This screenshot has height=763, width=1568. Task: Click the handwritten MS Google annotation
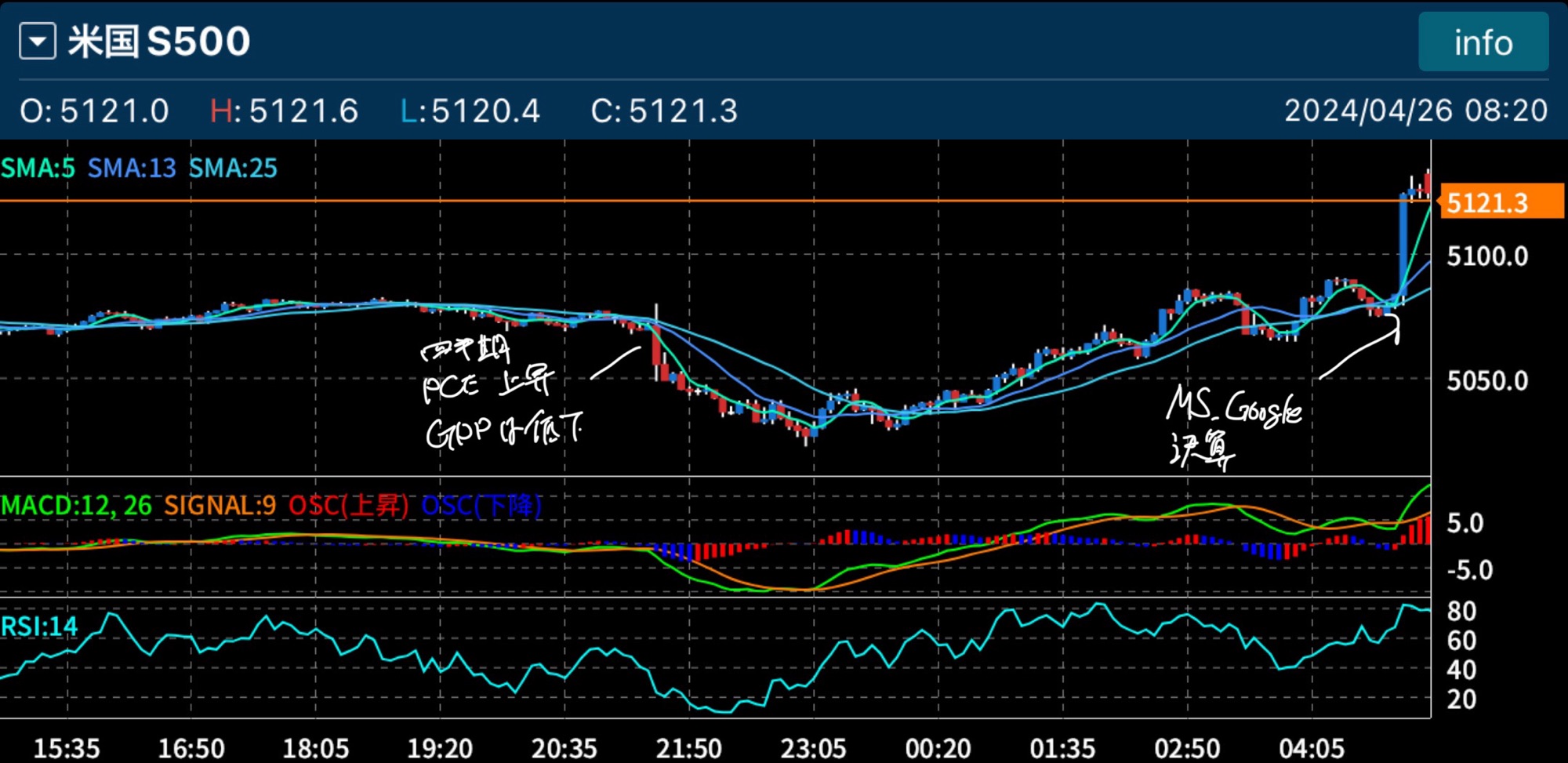[1233, 408]
